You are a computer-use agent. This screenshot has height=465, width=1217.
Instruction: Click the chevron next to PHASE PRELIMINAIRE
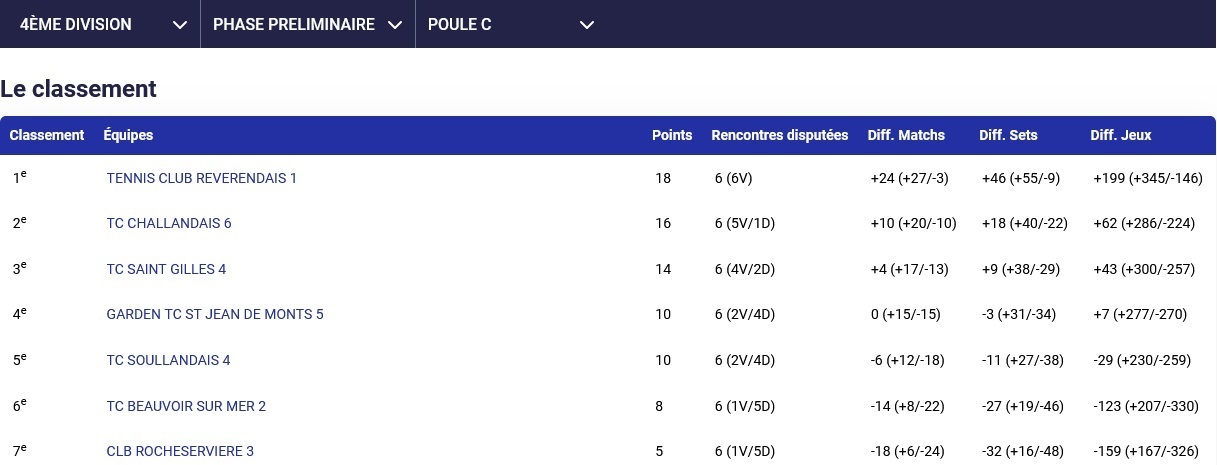click(395, 25)
